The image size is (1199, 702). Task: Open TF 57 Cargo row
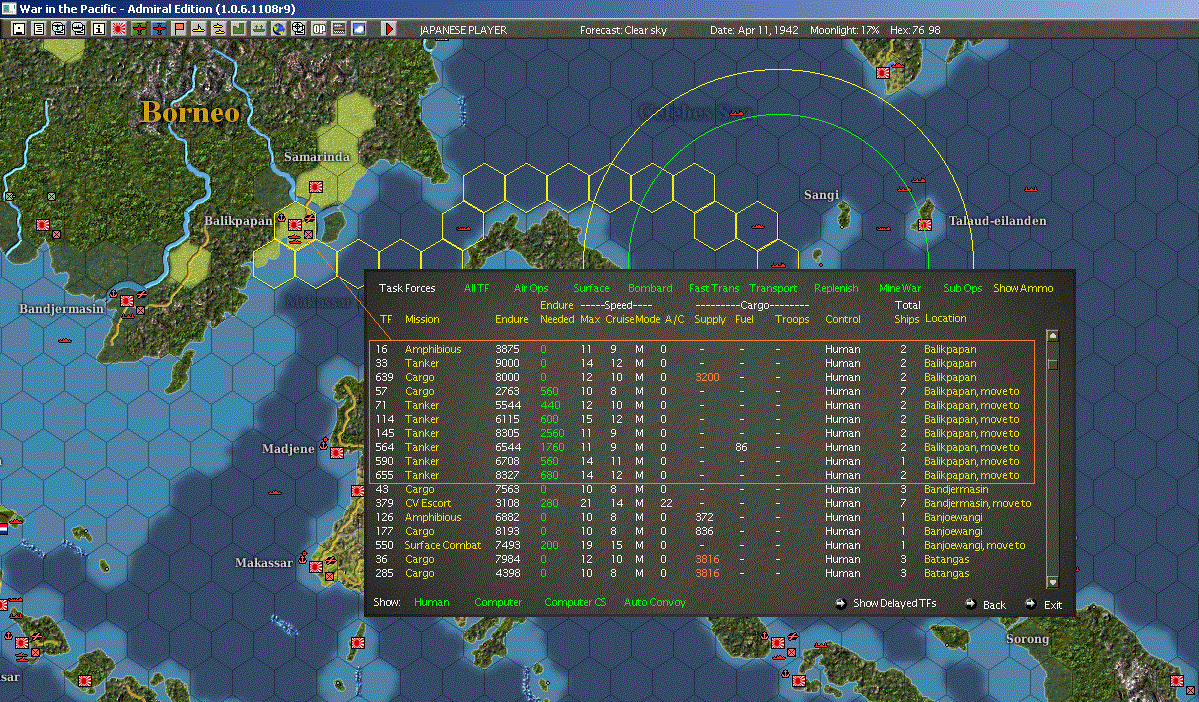pyautogui.click(x=702, y=391)
